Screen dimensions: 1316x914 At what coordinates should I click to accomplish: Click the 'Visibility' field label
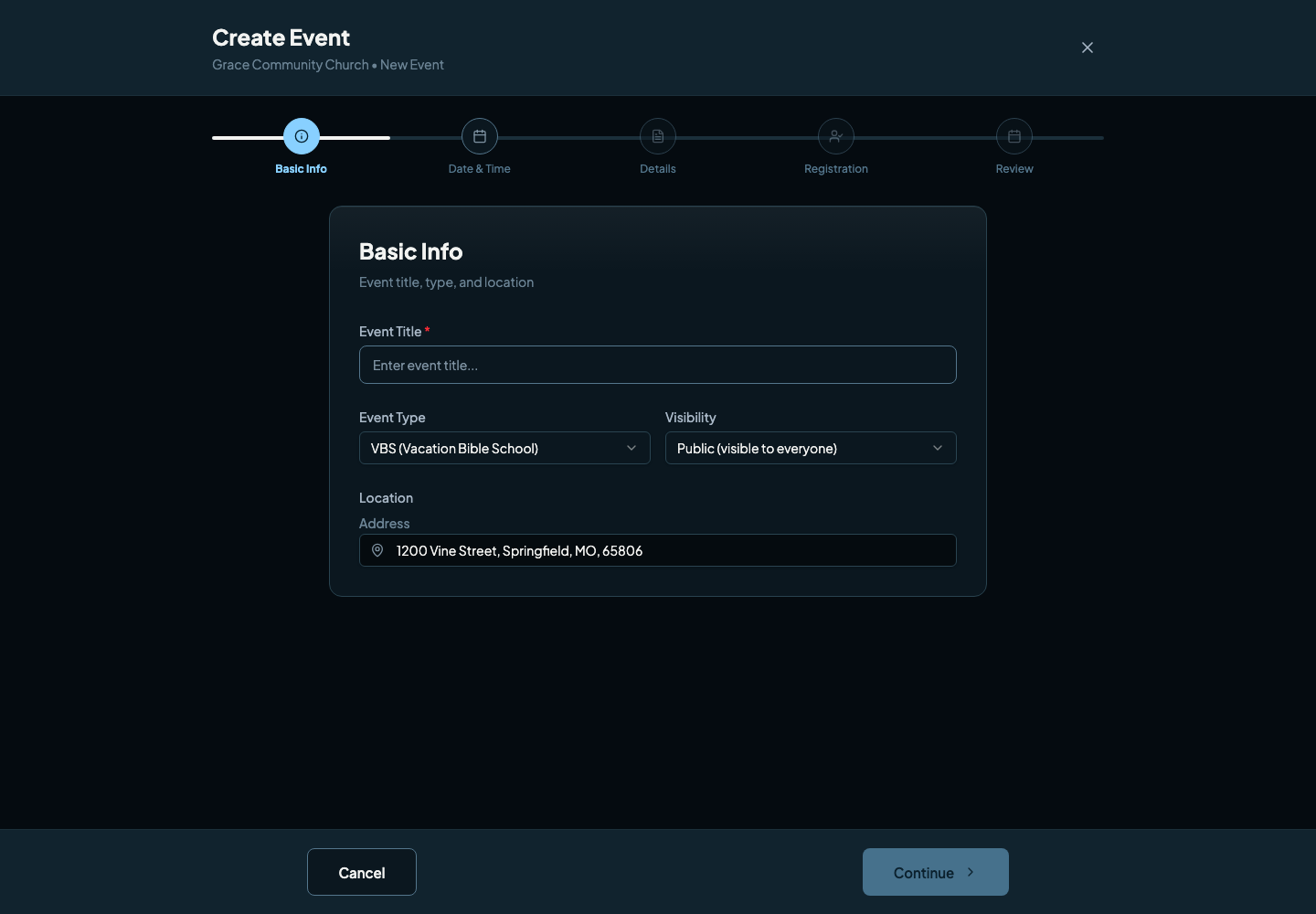point(691,418)
